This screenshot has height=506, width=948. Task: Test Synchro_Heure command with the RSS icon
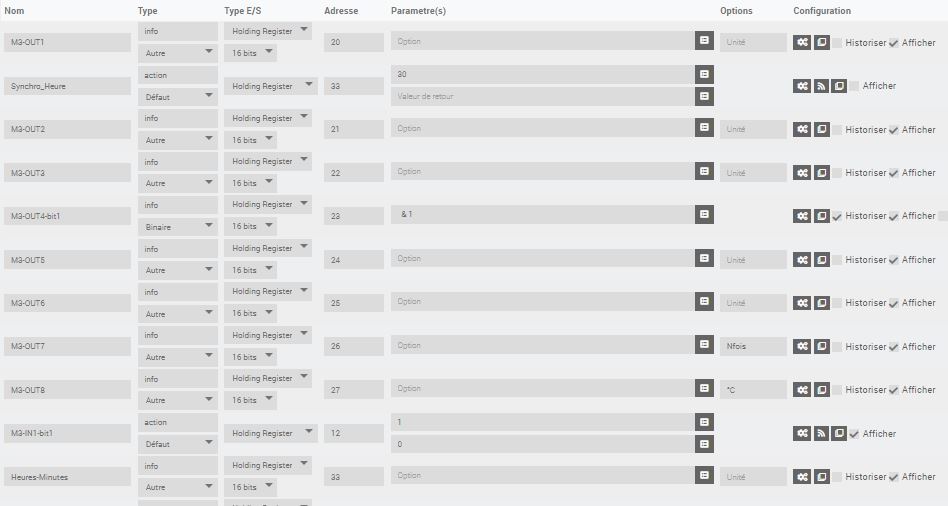point(820,86)
